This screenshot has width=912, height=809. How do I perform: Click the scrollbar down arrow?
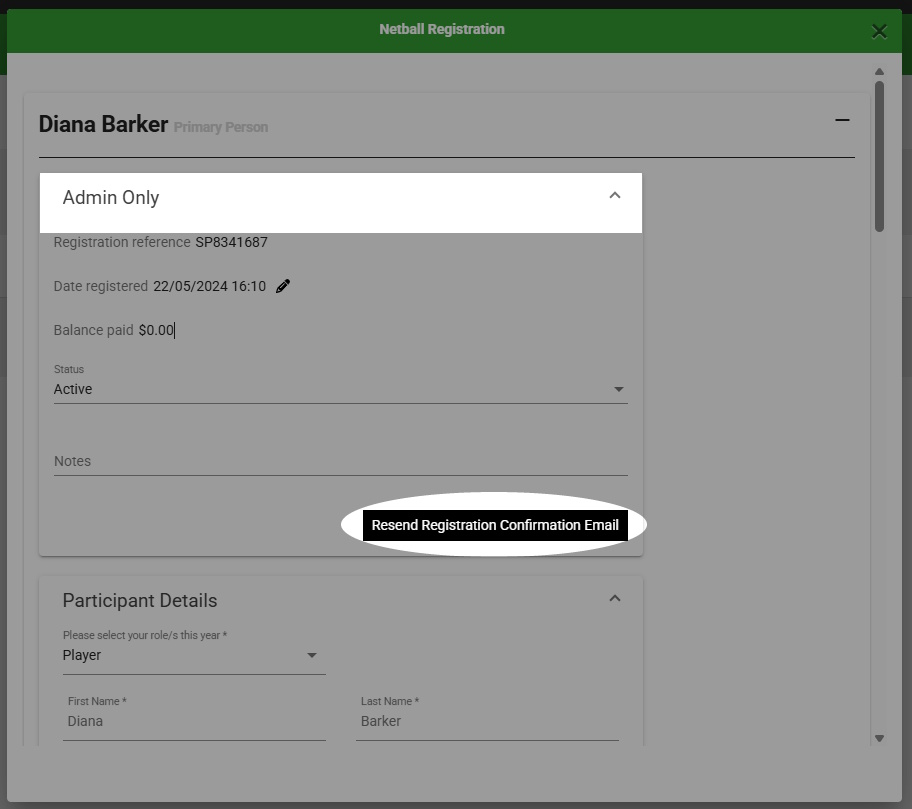coord(879,738)
